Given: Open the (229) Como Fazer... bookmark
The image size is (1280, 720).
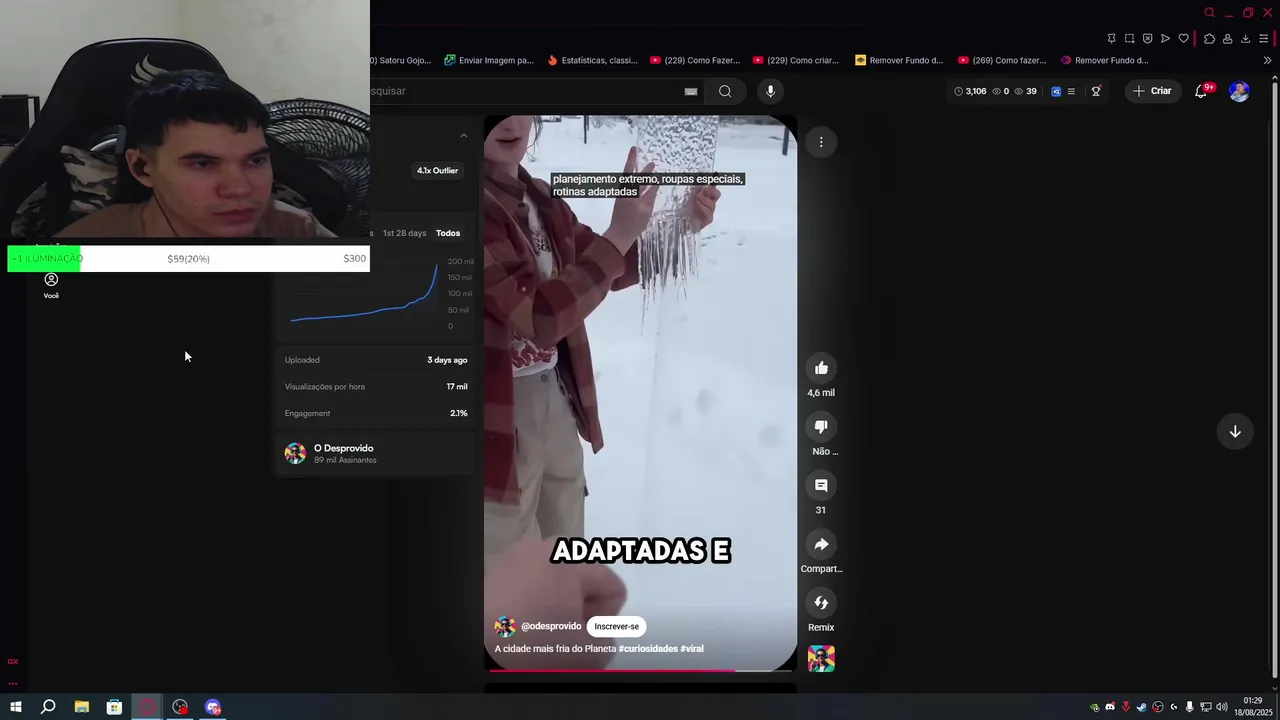Looking at the screenshot, I should click(695, 60).
